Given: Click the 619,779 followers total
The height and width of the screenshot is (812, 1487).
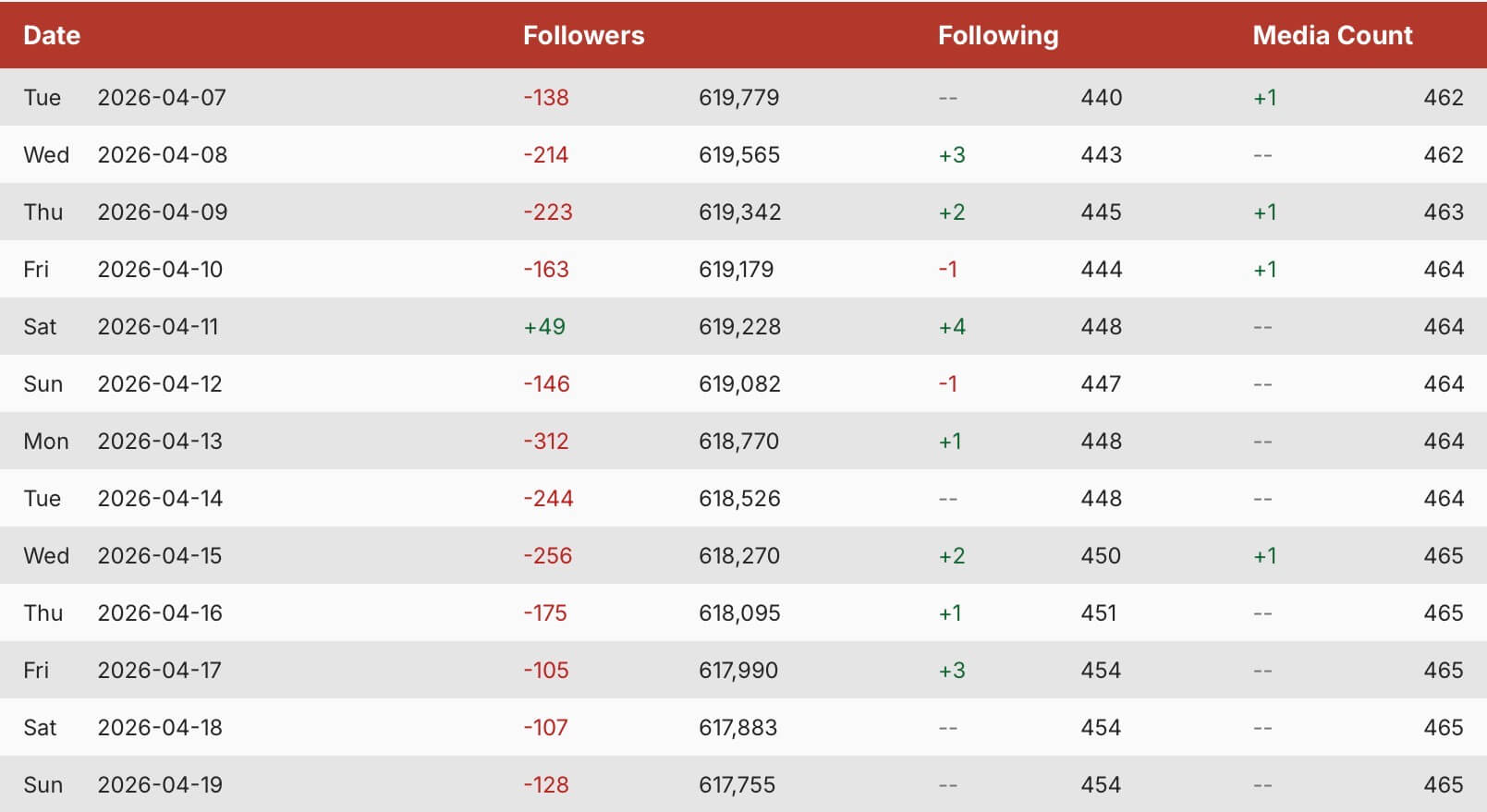Looking at the screenshot, I should pos(738,97).
